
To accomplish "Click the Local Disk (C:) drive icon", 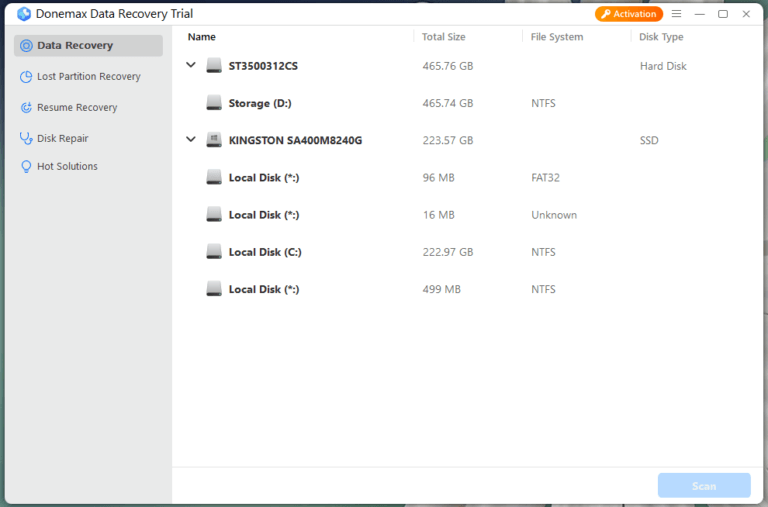I will coord(214,251).
